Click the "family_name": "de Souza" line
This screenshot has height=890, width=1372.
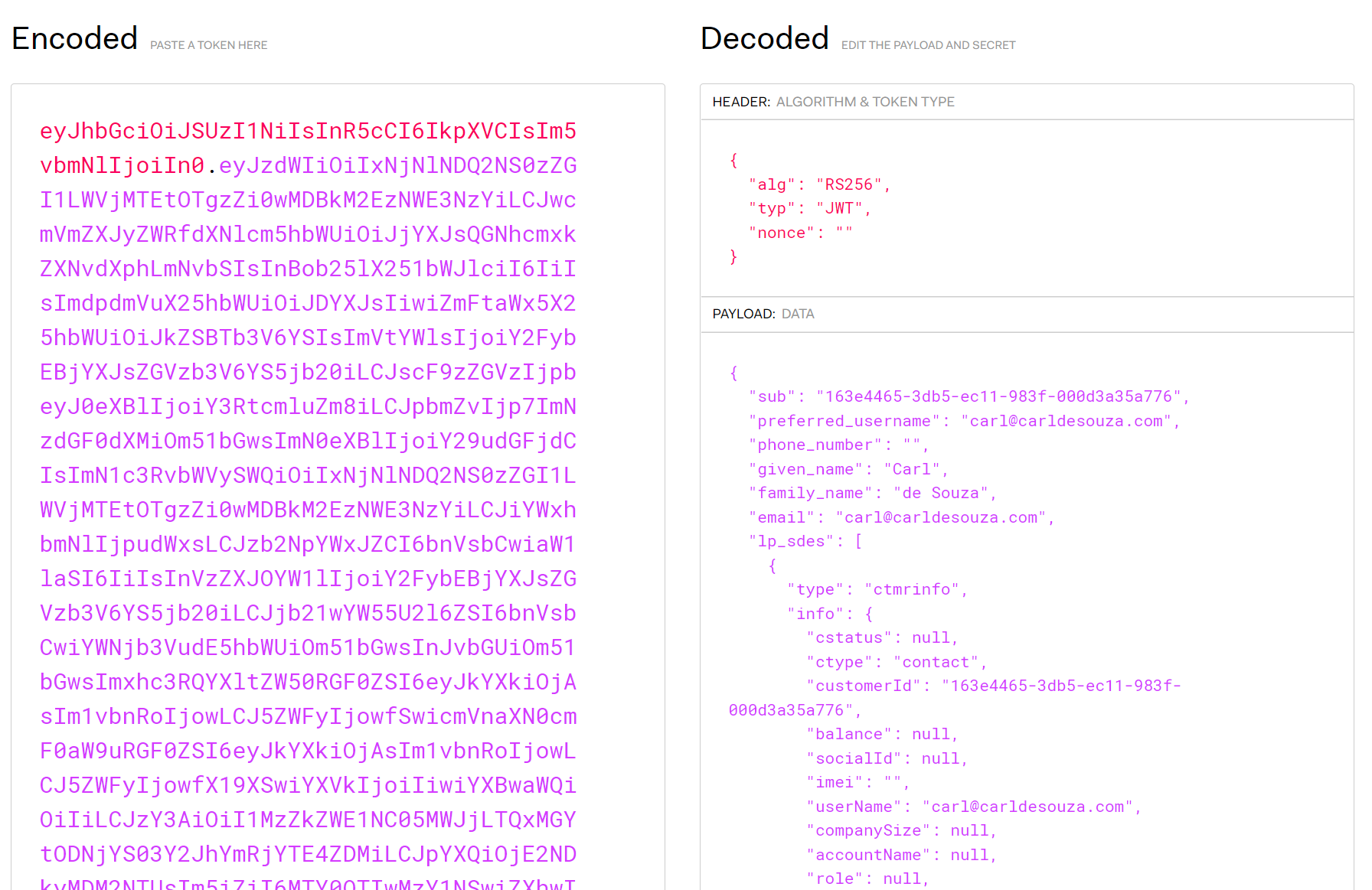(872, 493)
